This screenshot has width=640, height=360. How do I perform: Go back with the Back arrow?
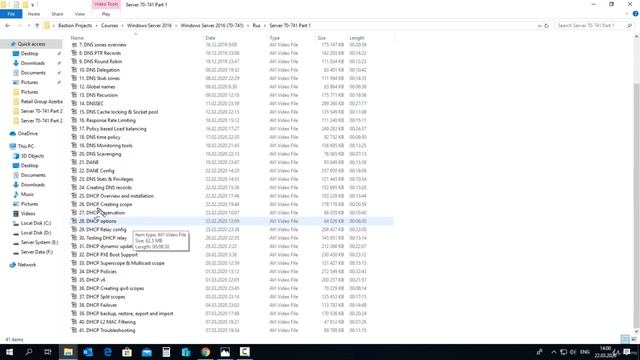8,25
